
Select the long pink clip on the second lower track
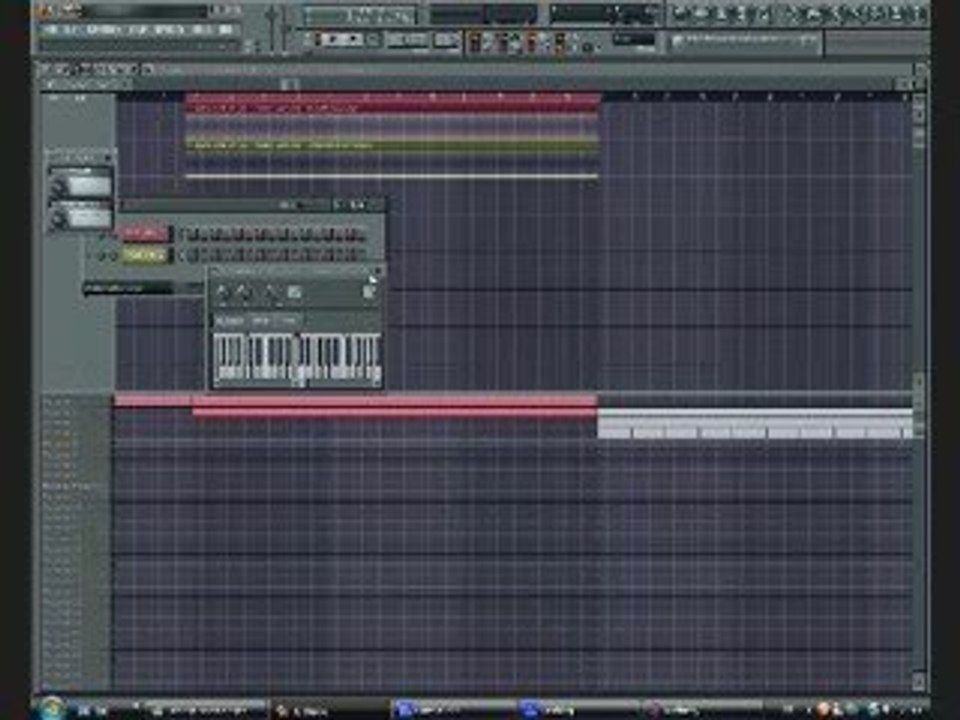tap(395, 413)
